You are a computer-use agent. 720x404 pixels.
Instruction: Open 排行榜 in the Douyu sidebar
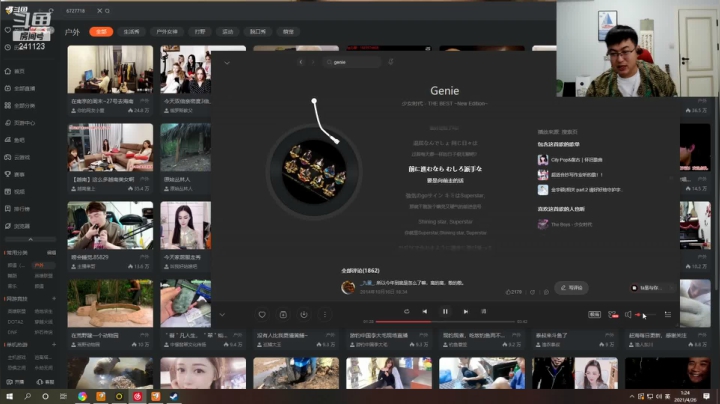pyautogui.click(x=17, y=209)
